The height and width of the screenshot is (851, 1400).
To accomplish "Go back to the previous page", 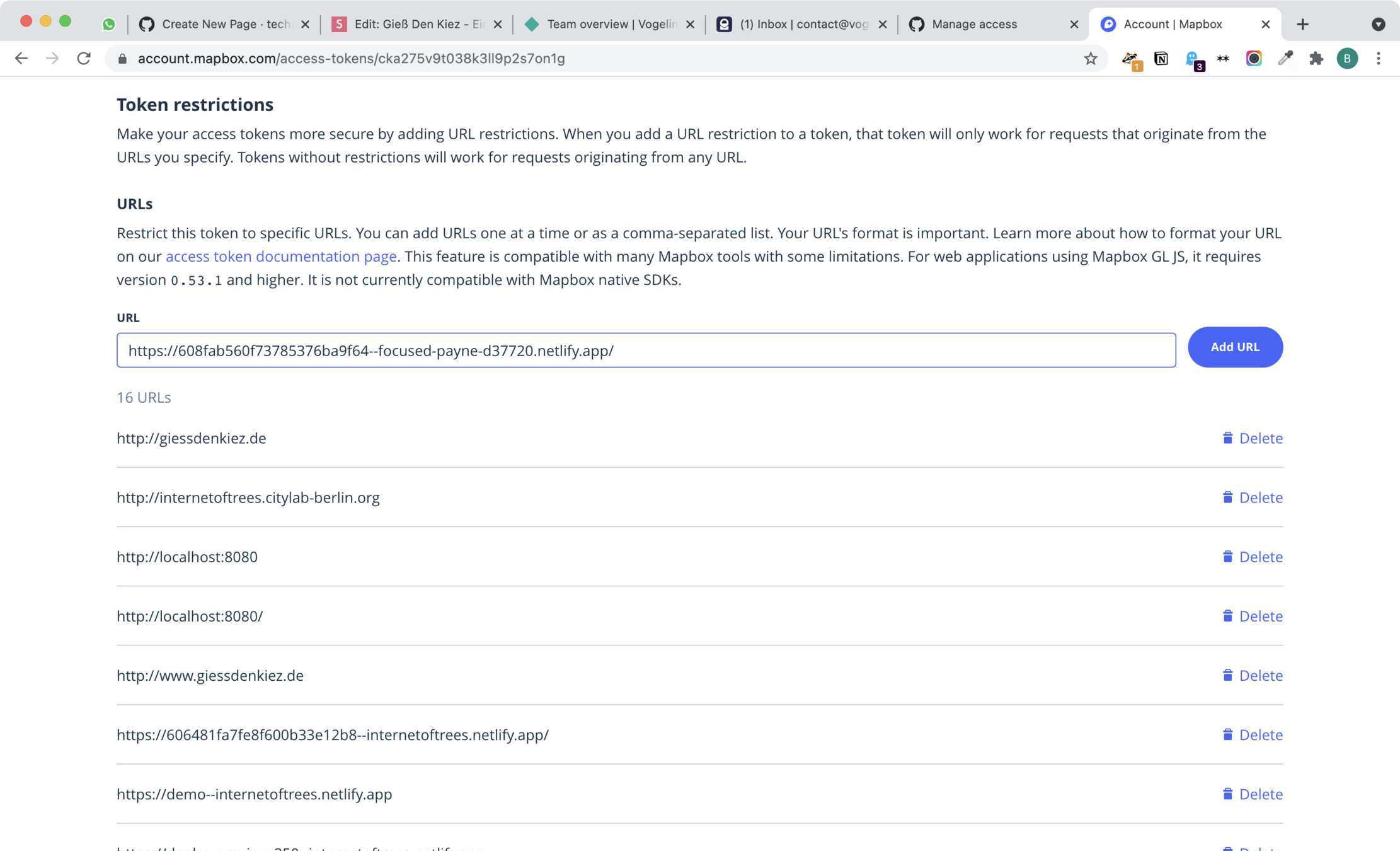I will click(x=21, y=59).
